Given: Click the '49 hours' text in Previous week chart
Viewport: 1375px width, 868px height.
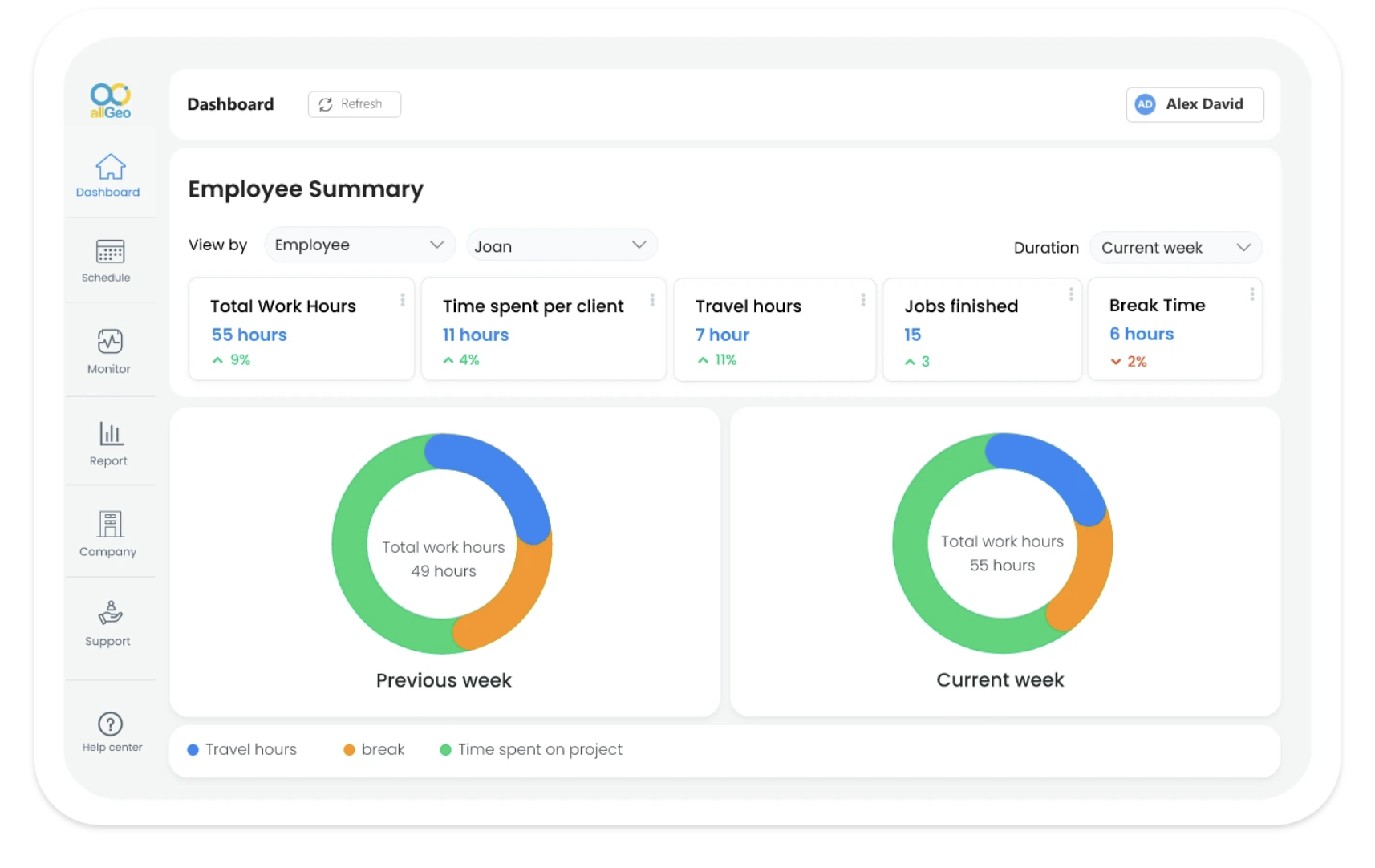Looking at the screenshot, I should click(x=444, y=571).
